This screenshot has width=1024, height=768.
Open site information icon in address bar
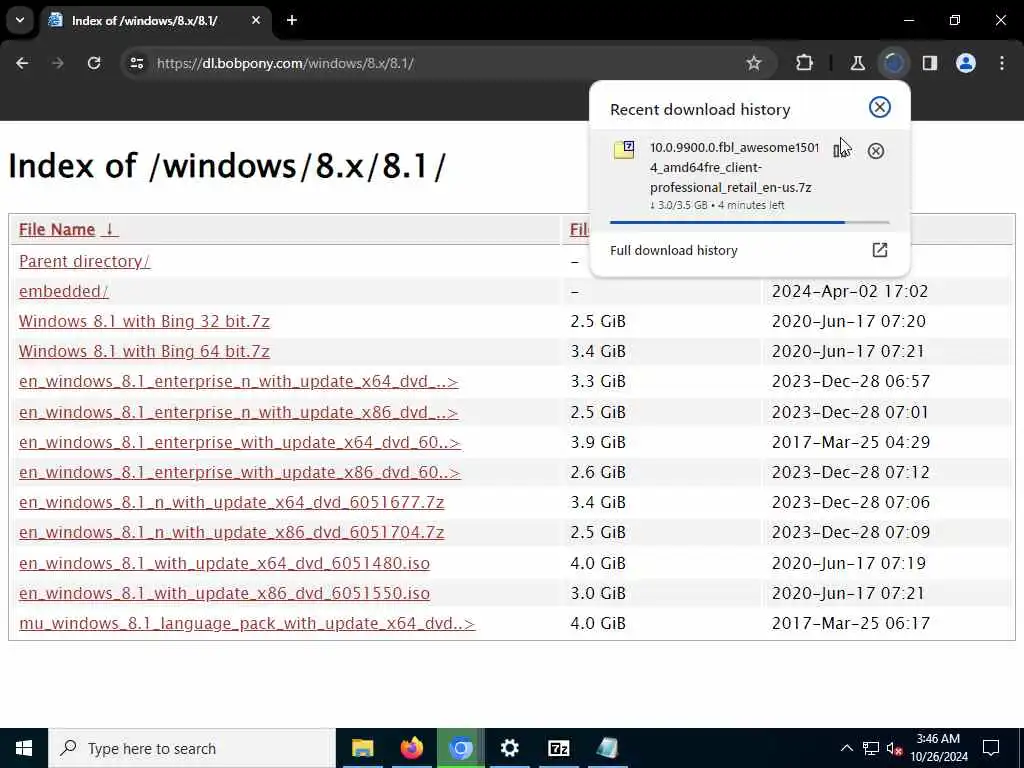coord(136,63)
